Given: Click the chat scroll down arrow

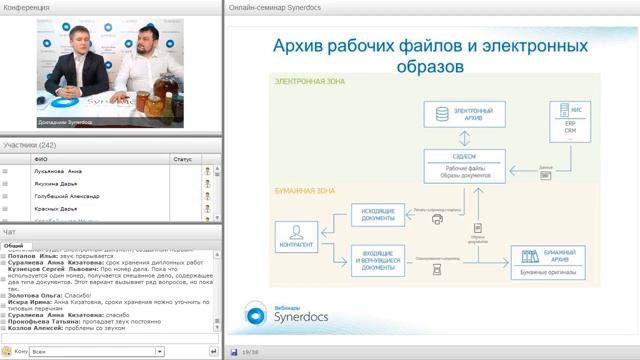Looking at the screenshot, I should (x=217, y=327).
